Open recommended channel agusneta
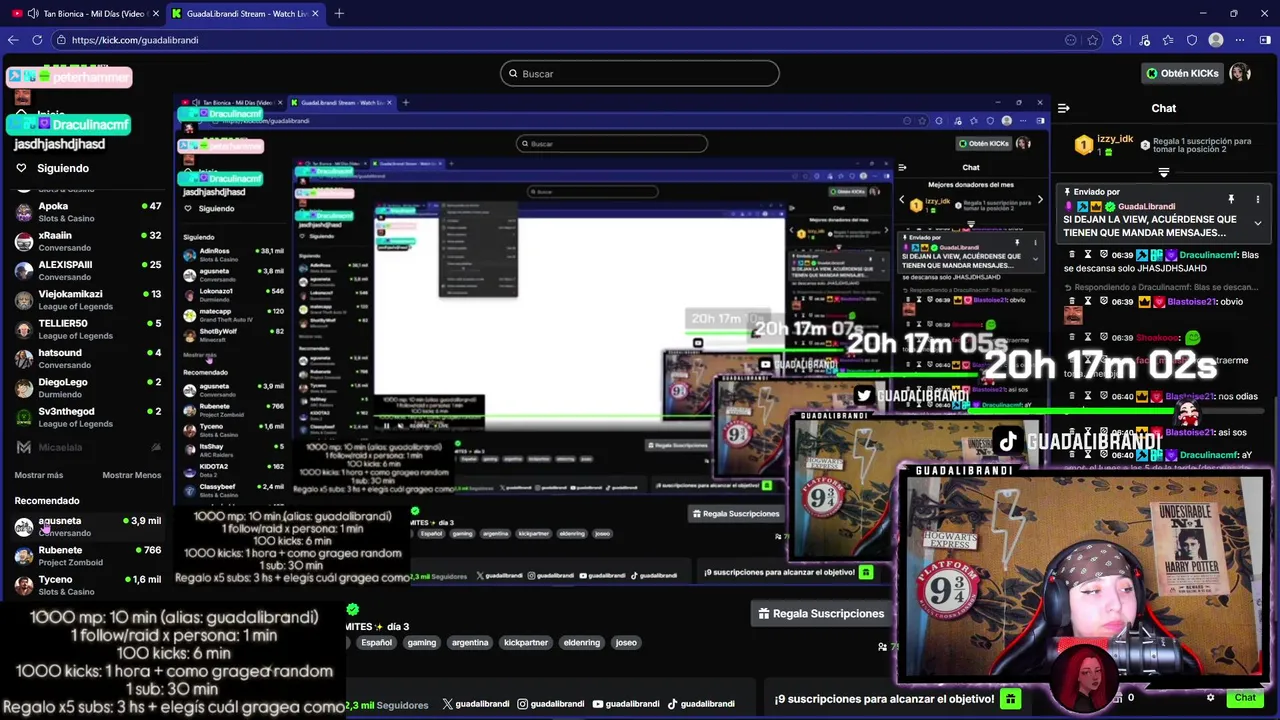The width and height of the screenshot is (1280, 720). (x=88, y=526)
